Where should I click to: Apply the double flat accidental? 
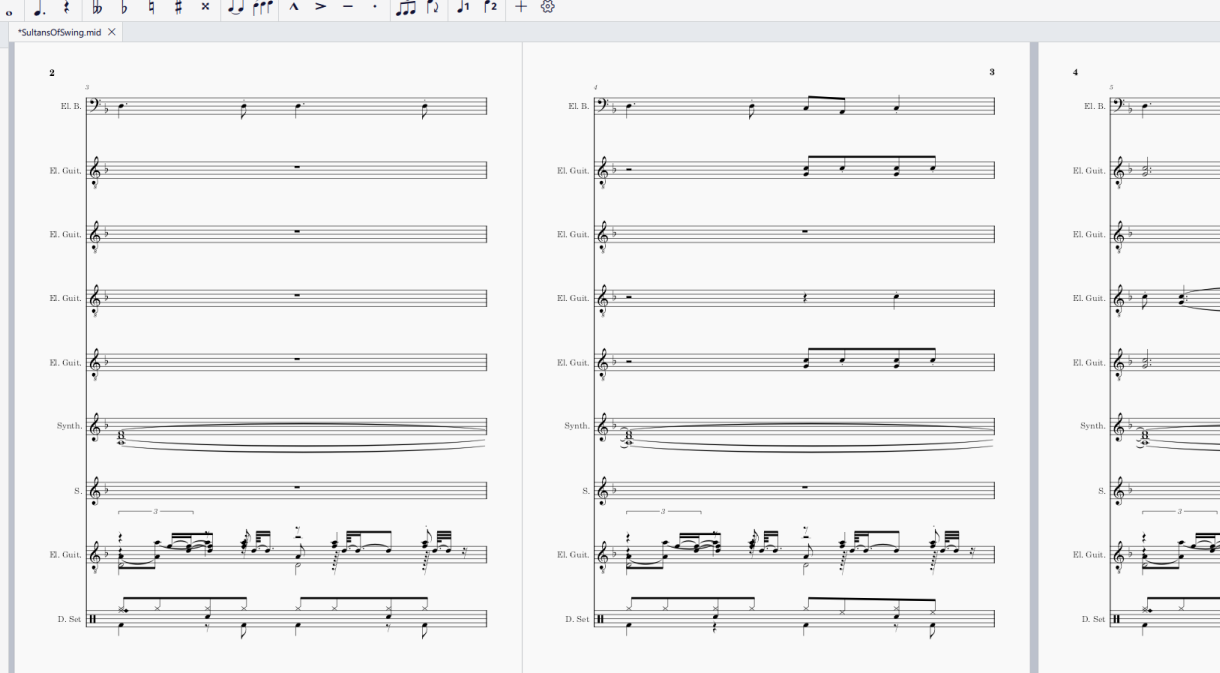[97, 7]
